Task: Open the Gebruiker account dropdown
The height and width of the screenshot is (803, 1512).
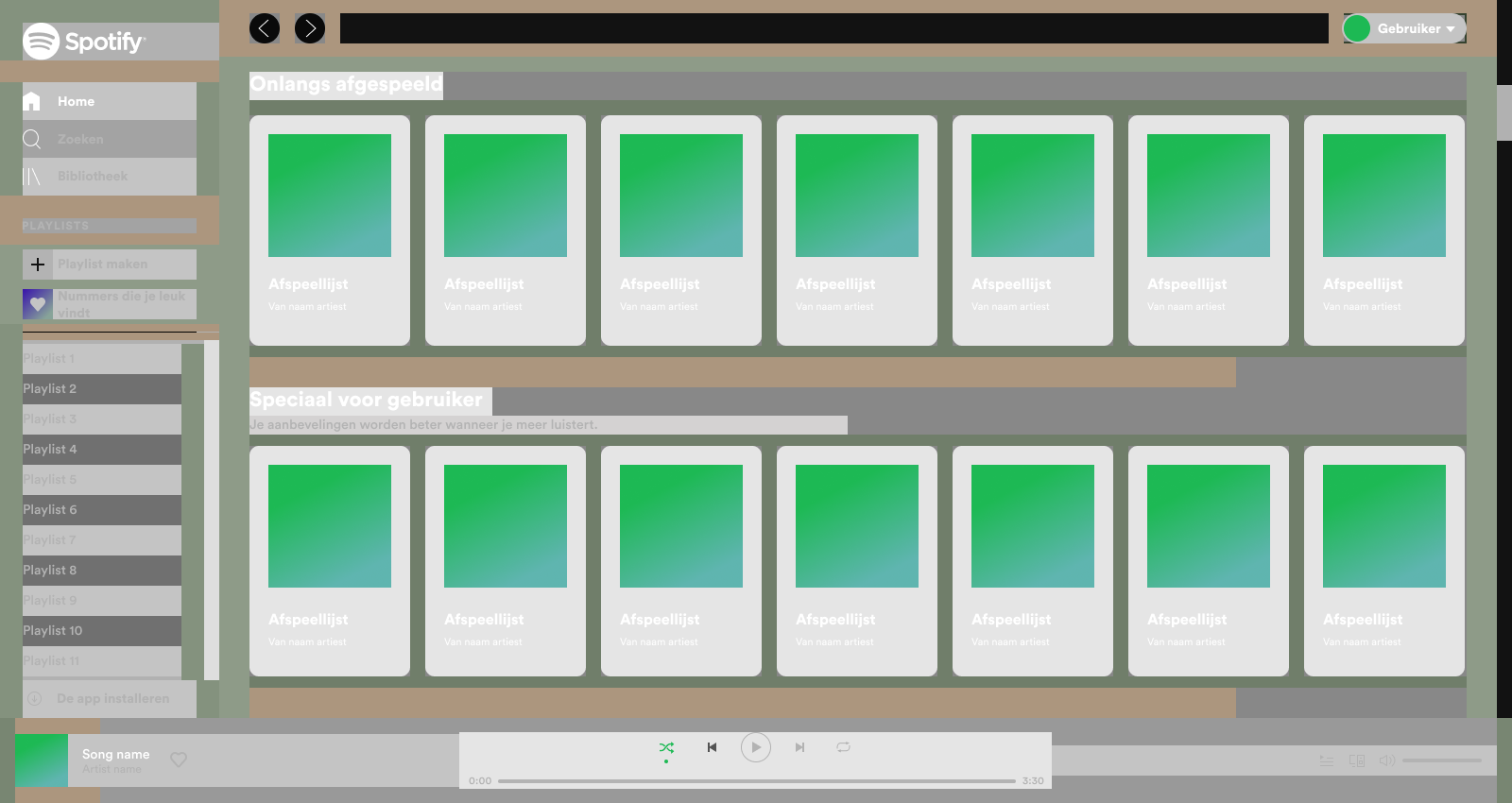Action: tap(1405, 28)
